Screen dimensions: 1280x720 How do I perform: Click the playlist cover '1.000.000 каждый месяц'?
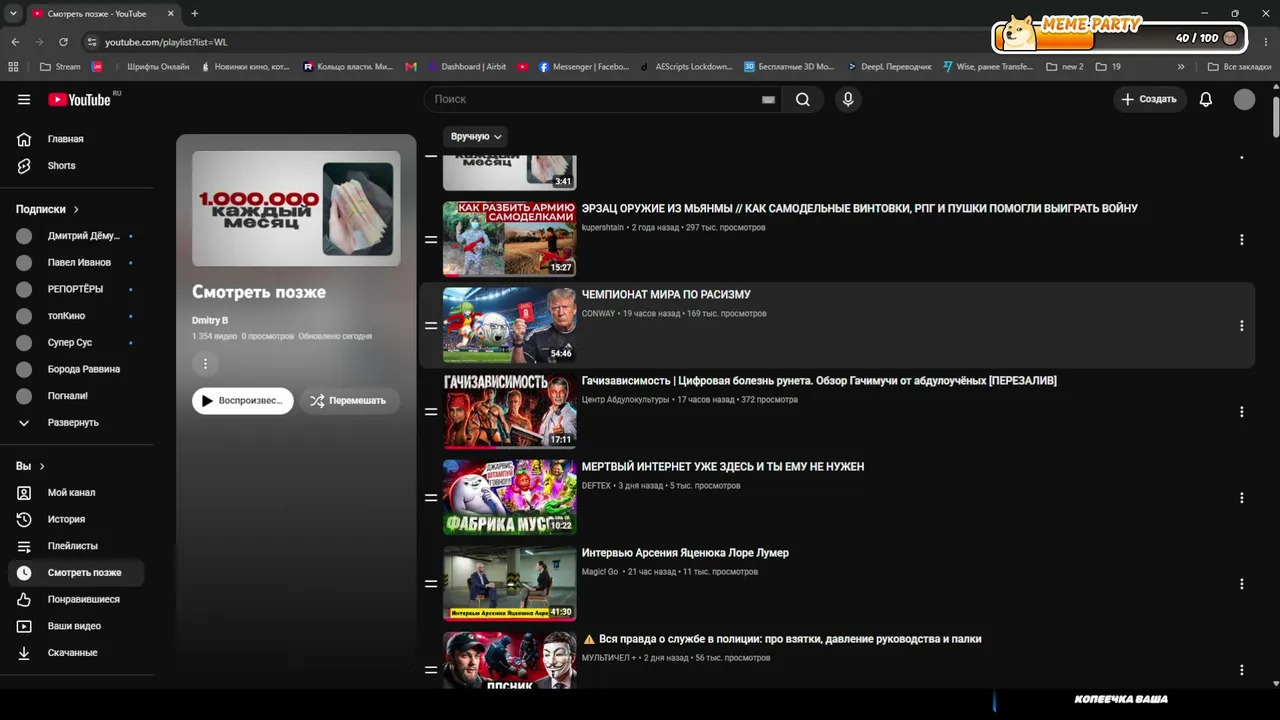tap(296, 208)
